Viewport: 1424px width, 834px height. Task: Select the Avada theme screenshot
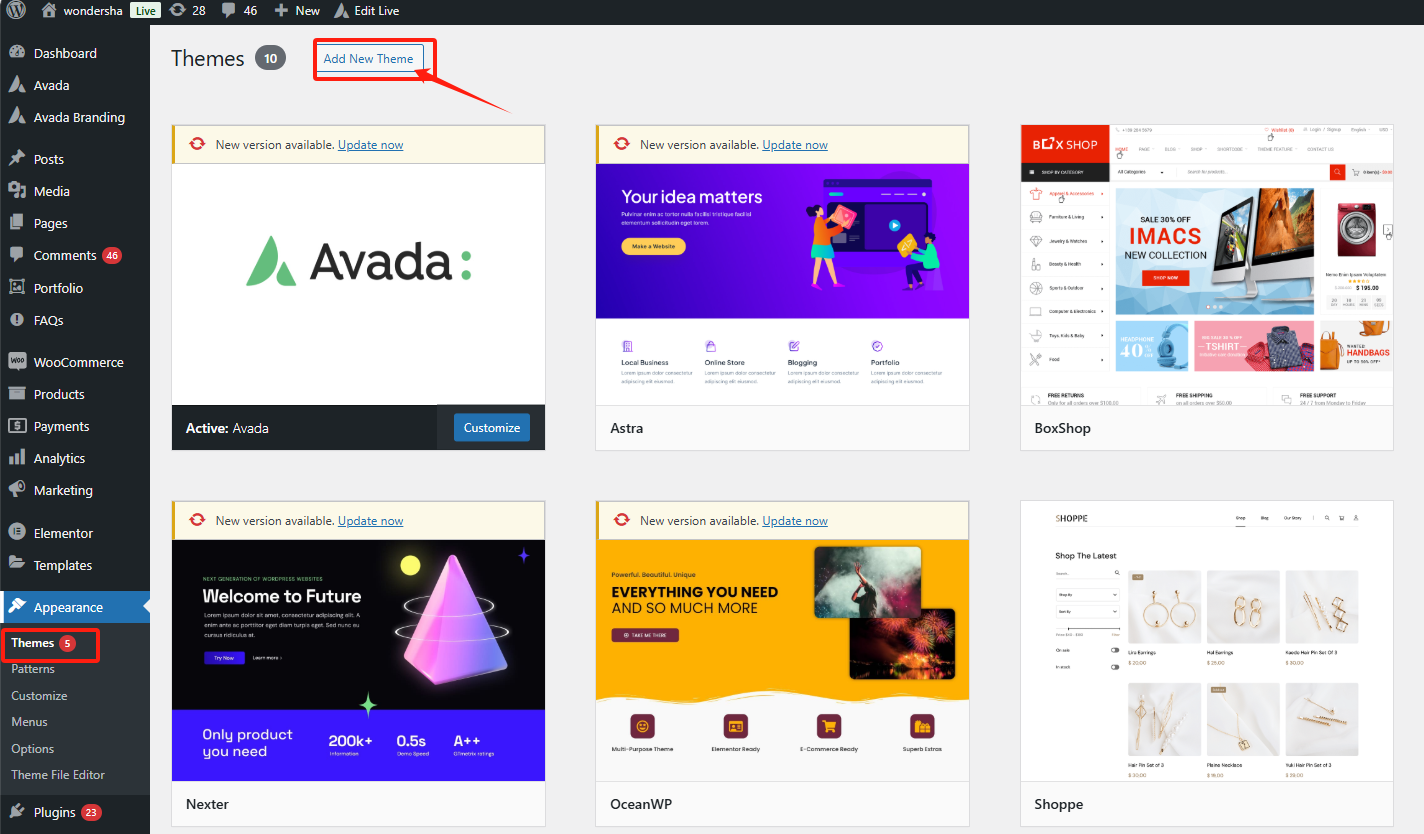(x=358, y=284)
